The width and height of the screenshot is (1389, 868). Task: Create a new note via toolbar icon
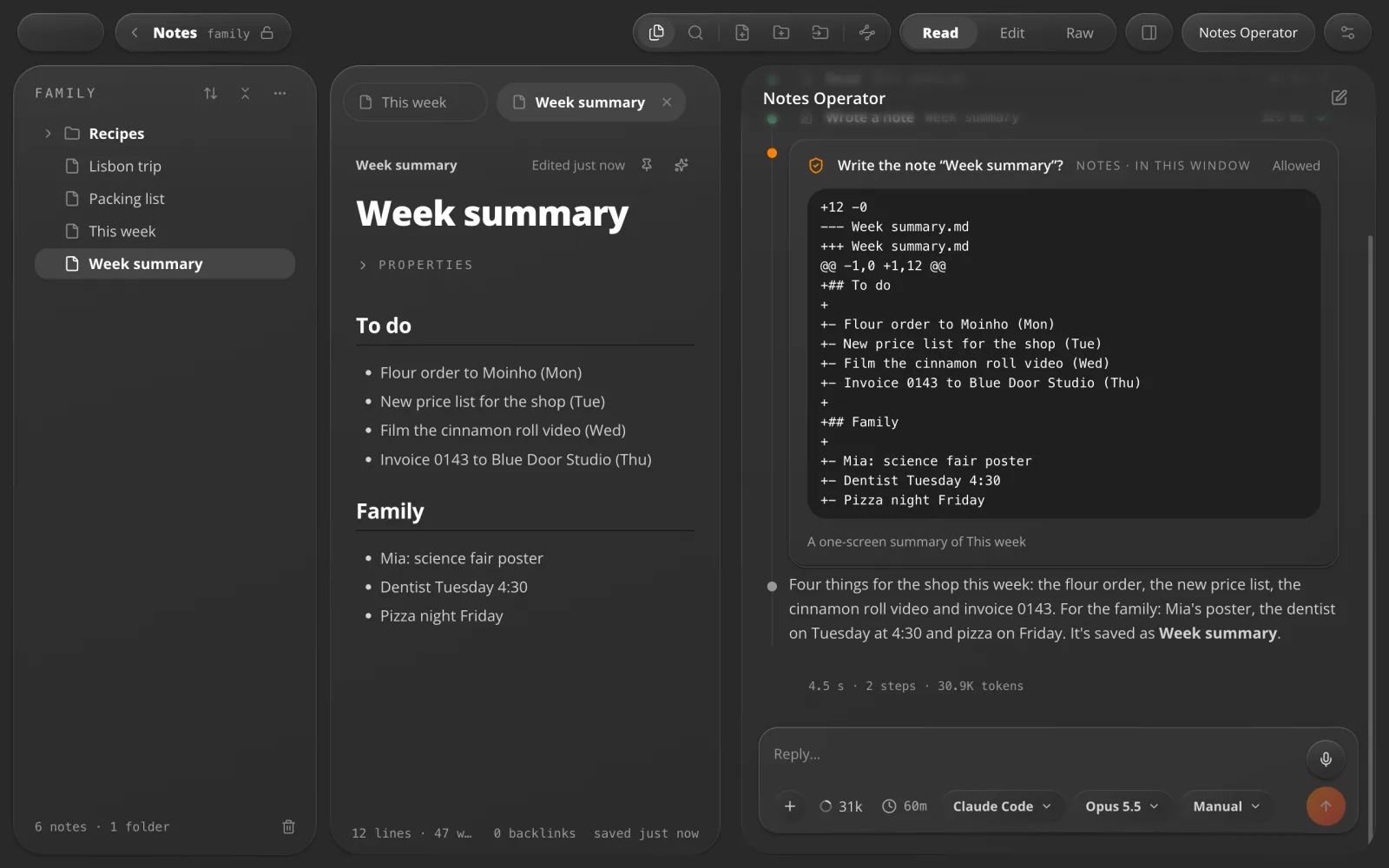pyautogui.click(x=741, y=33)
